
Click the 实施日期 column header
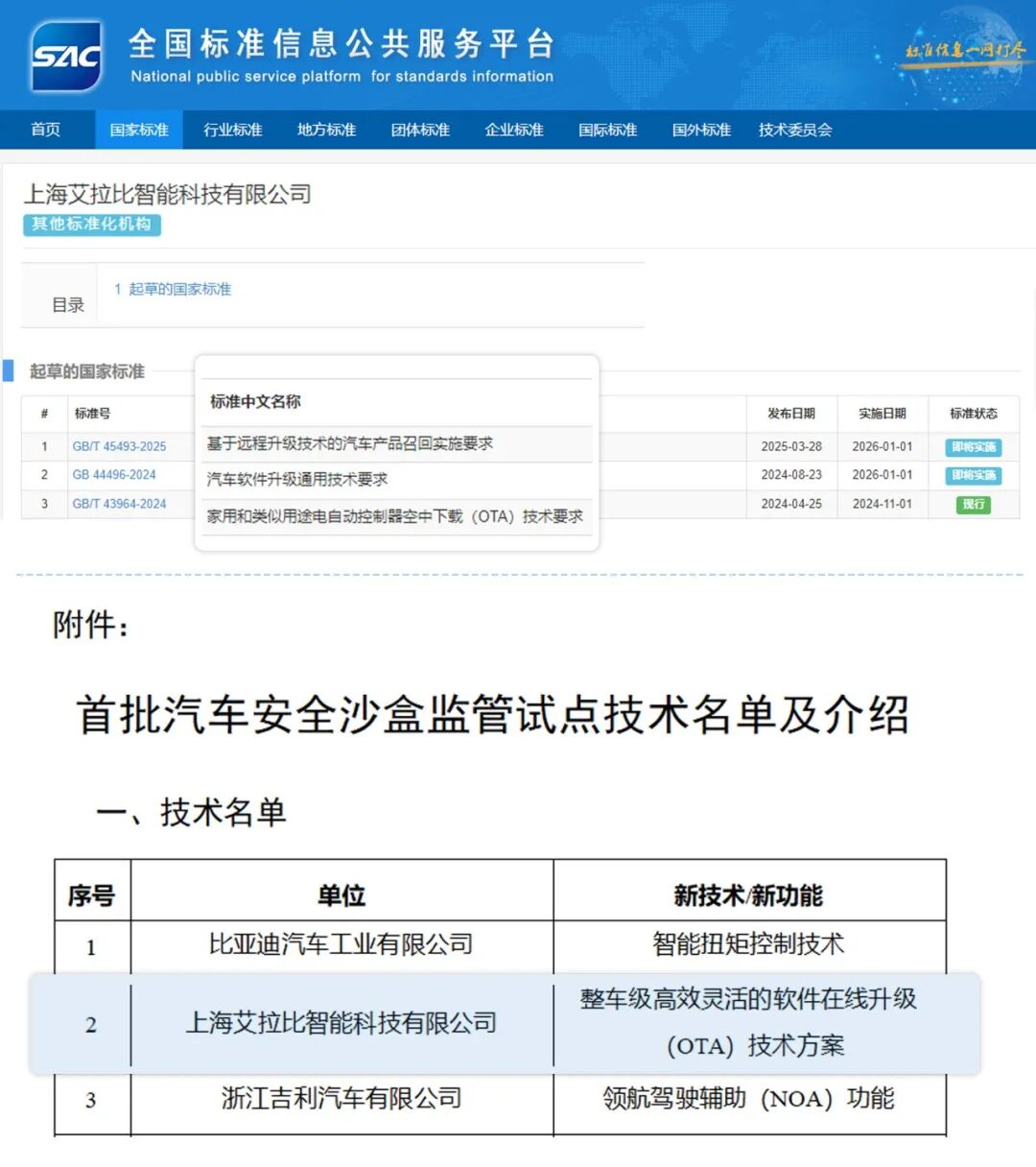[883, 414]
